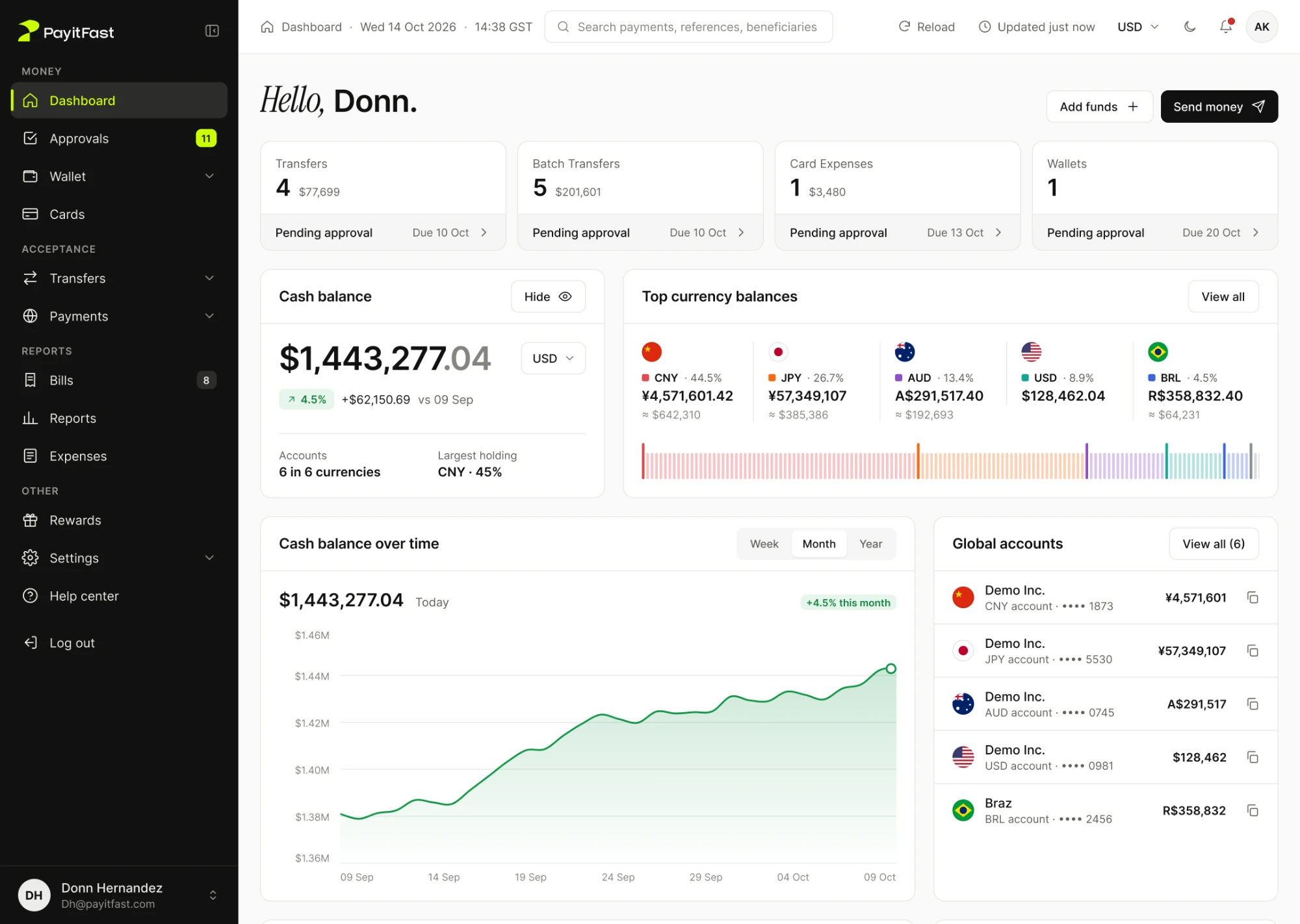Toggle dark mode moon icon
This screenshot has width=1300, height=924.
pos(1189,27)
